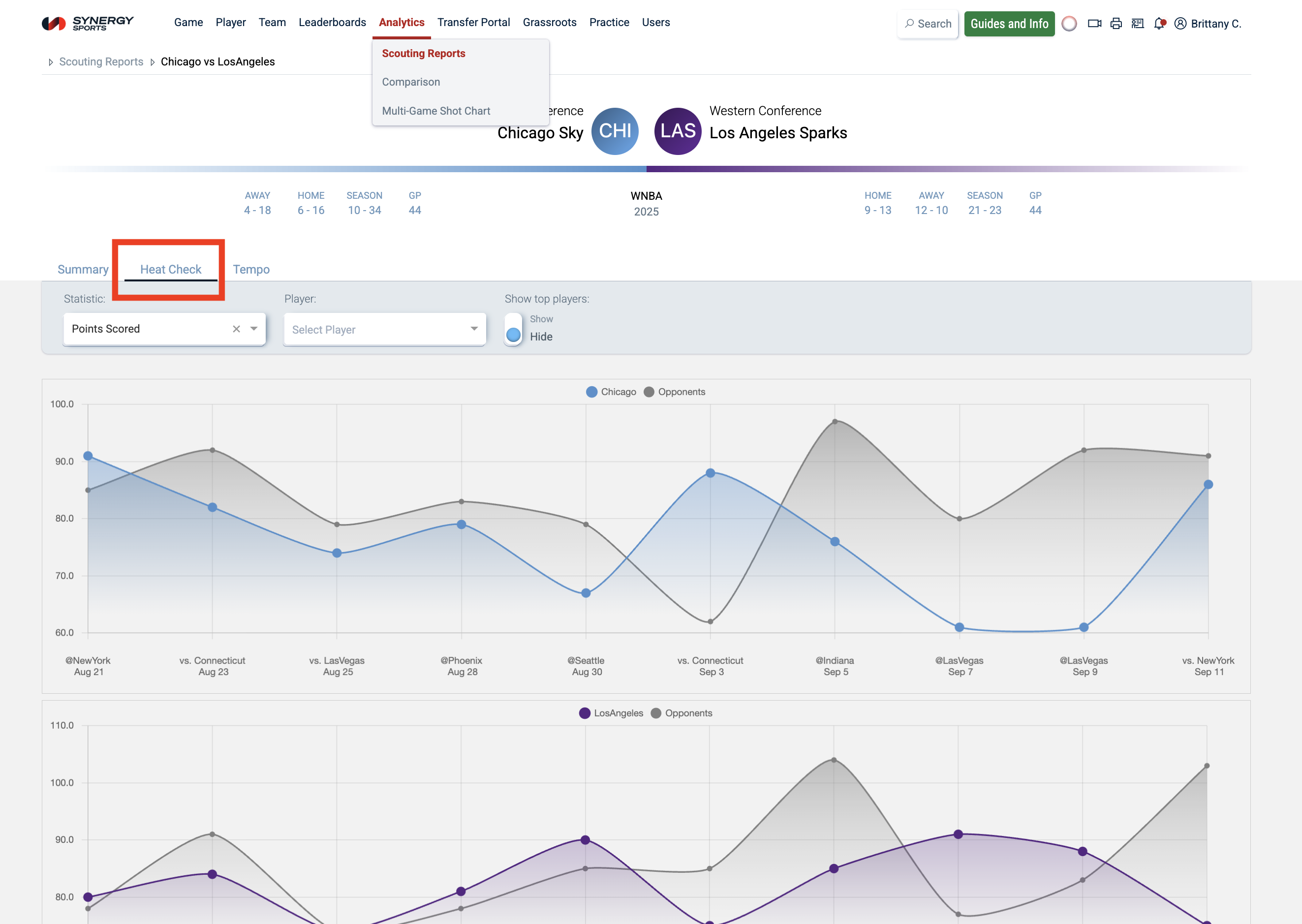
Task: Select Scouting Reports in the Analytics dropdown
Action: [423, 54]
